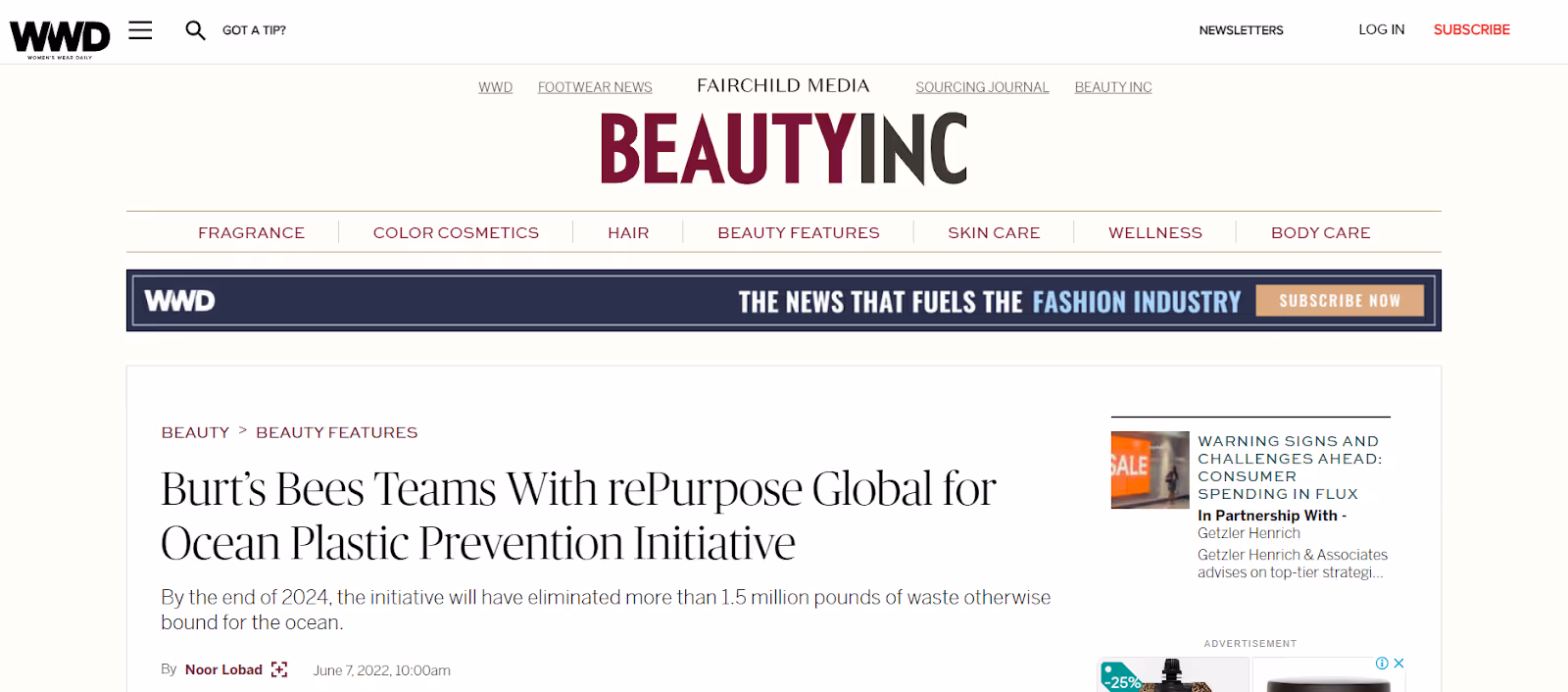Viewport: 1568px width, 692px height.
Task: Click the follow icon beside Noor Lobad
Action: pyautogui.click(x=279, y=669)
